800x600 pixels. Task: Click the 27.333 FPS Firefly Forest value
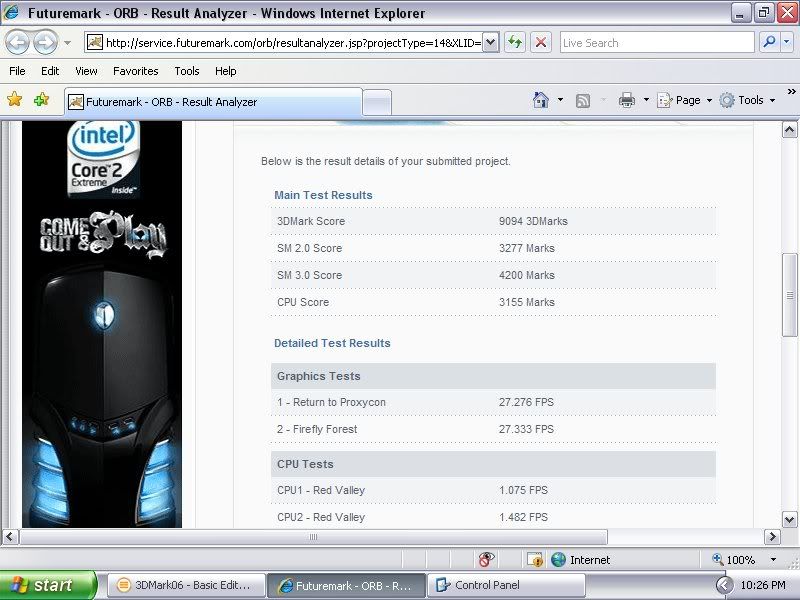pos(526,429)
